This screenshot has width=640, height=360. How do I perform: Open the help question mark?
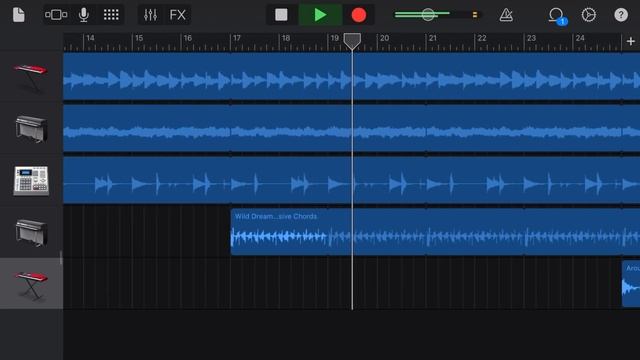[x=621, y=15]
